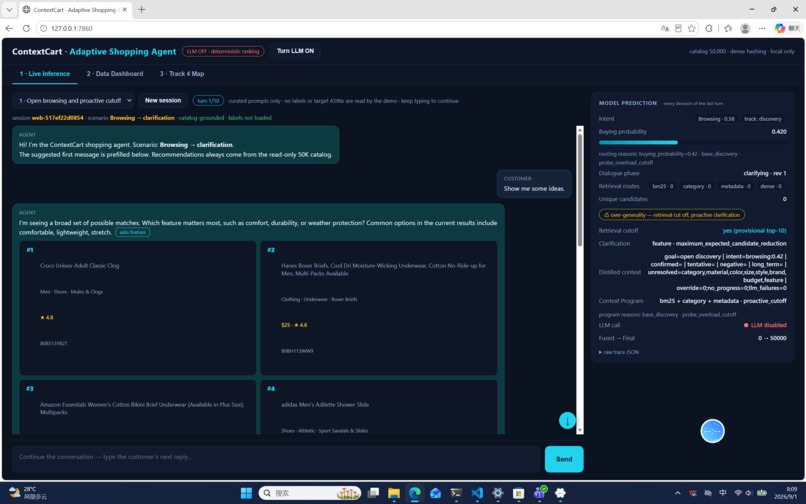This screenshot has height=504, width=806.
Task: Switch to the 3 · Track 4 Map tab
Action: (x=181, y=74)
